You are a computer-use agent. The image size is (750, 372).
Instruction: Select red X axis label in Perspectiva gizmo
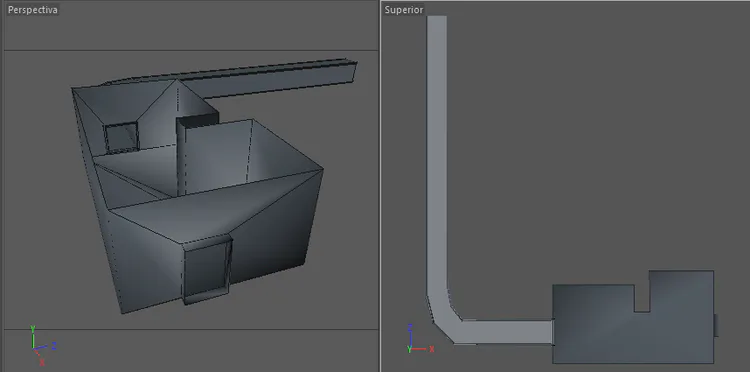[42, 362]
